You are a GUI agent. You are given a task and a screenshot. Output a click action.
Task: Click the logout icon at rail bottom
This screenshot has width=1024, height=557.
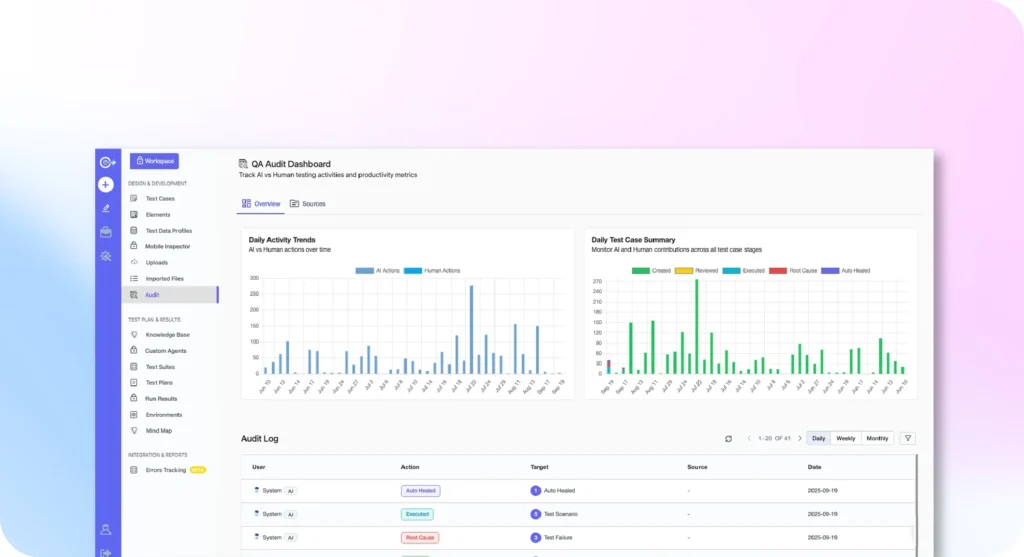pyautogui.click(x=106, y=551)
